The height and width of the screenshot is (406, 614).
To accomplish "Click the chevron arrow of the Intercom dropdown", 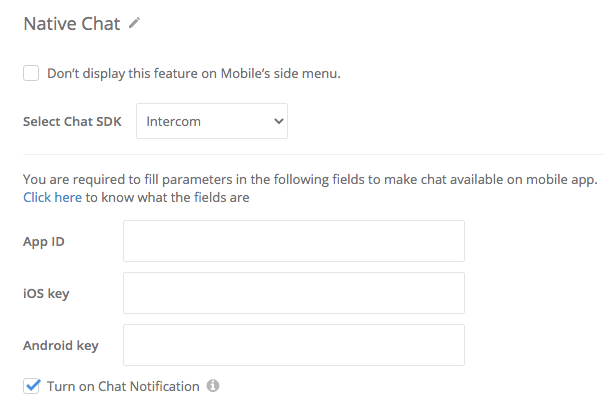I will [x=278, y=121].
